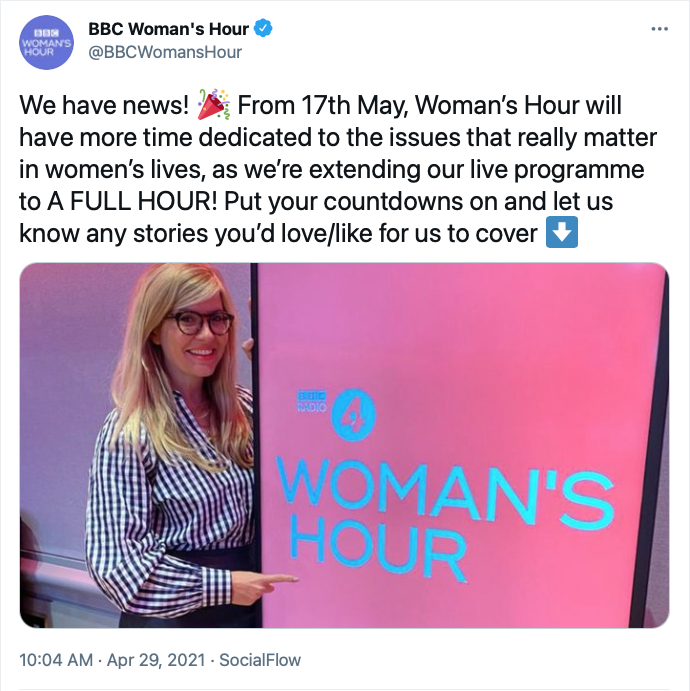This screenshot has width=690, height=691.
Task: Click the 10:04 AM timestamp
Action: (55, 661)
